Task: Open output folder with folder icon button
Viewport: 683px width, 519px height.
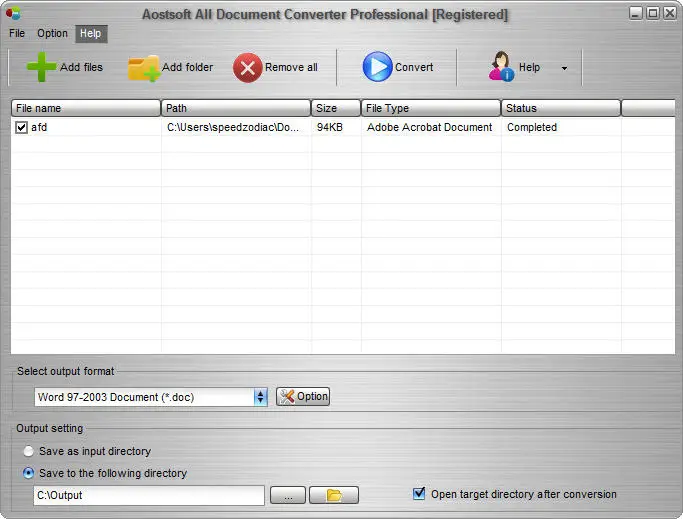Action: pyautogui.click(x=334, y=495)
